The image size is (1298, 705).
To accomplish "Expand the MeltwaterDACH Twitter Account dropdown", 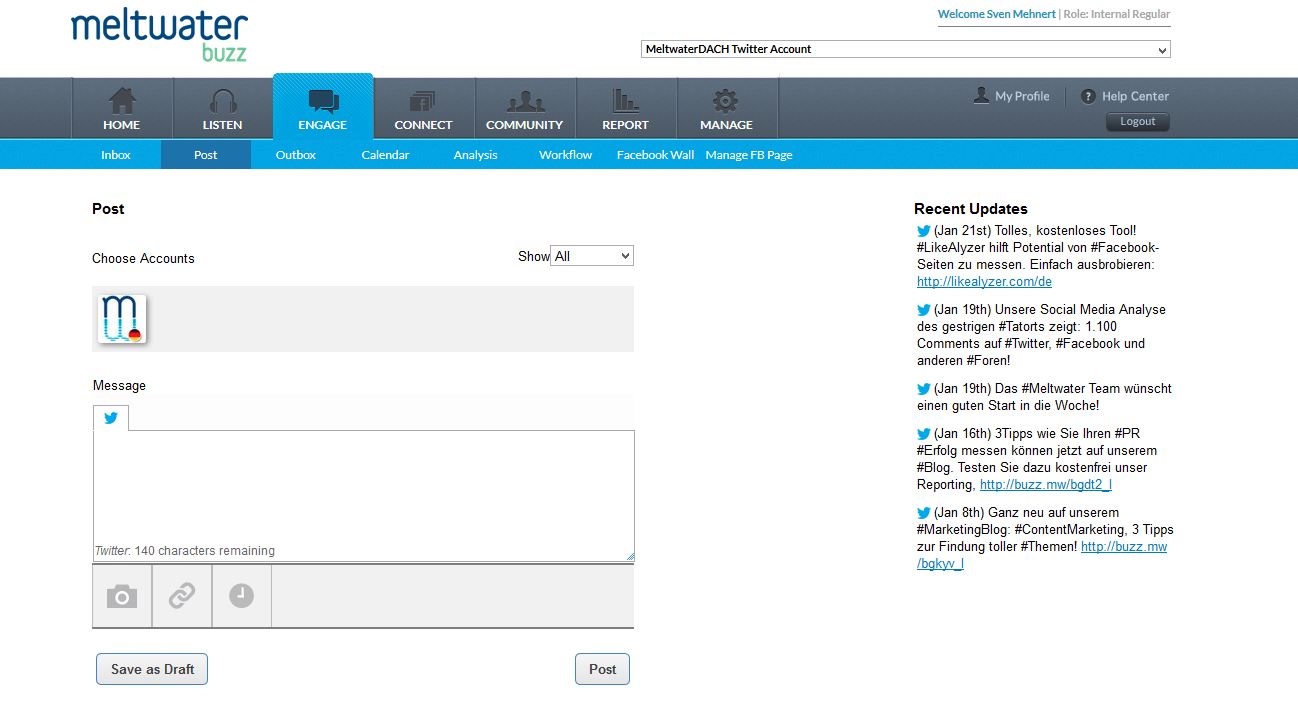I will pyautogui.click(x=905, y=49).
